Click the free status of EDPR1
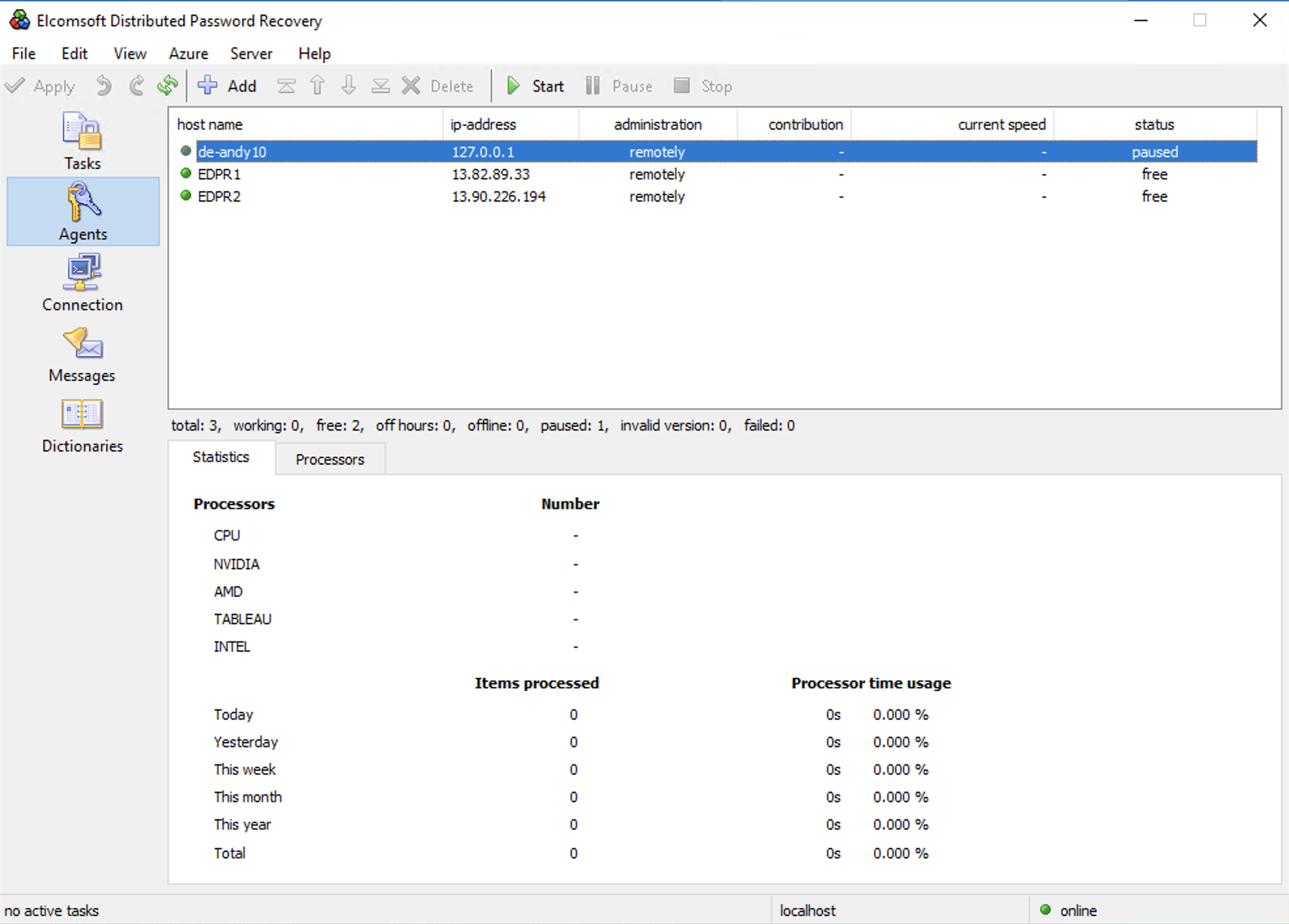The width and height of the screenshot is (1289, 924). pos(1155,174)
